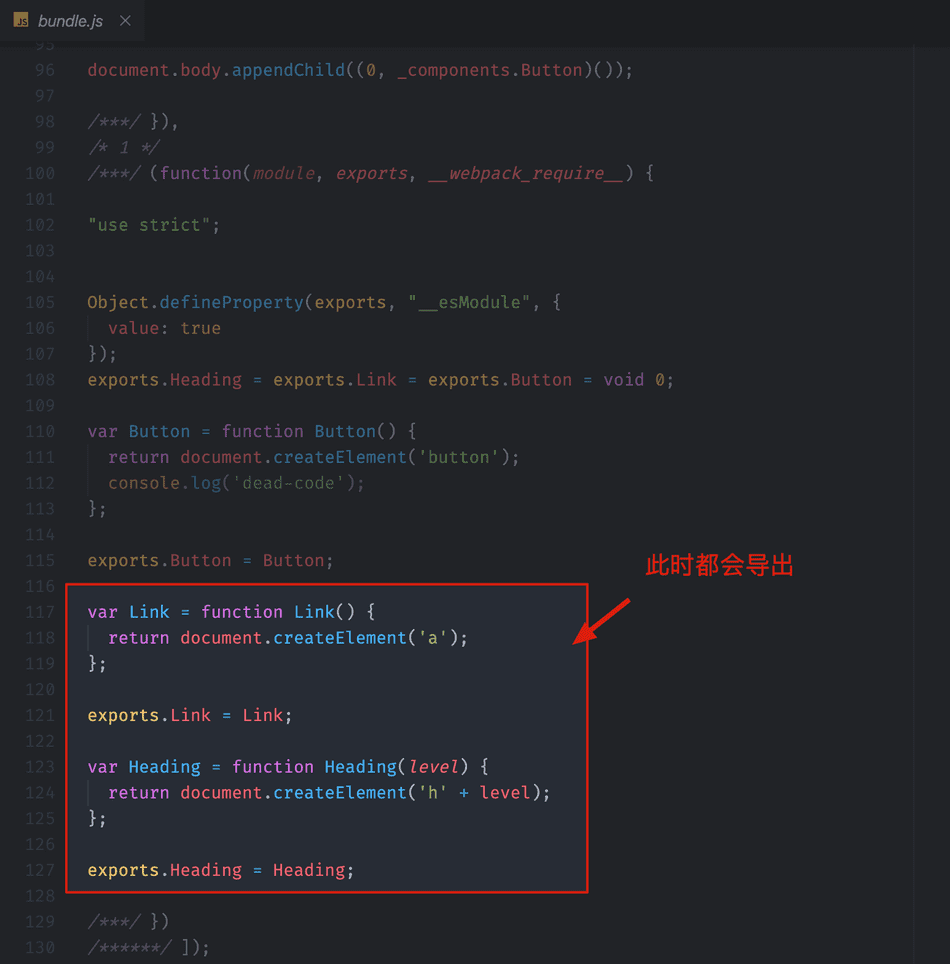950x964 pixels.
Task: Click line number 110 in the gutter
Action: (40, 431)
